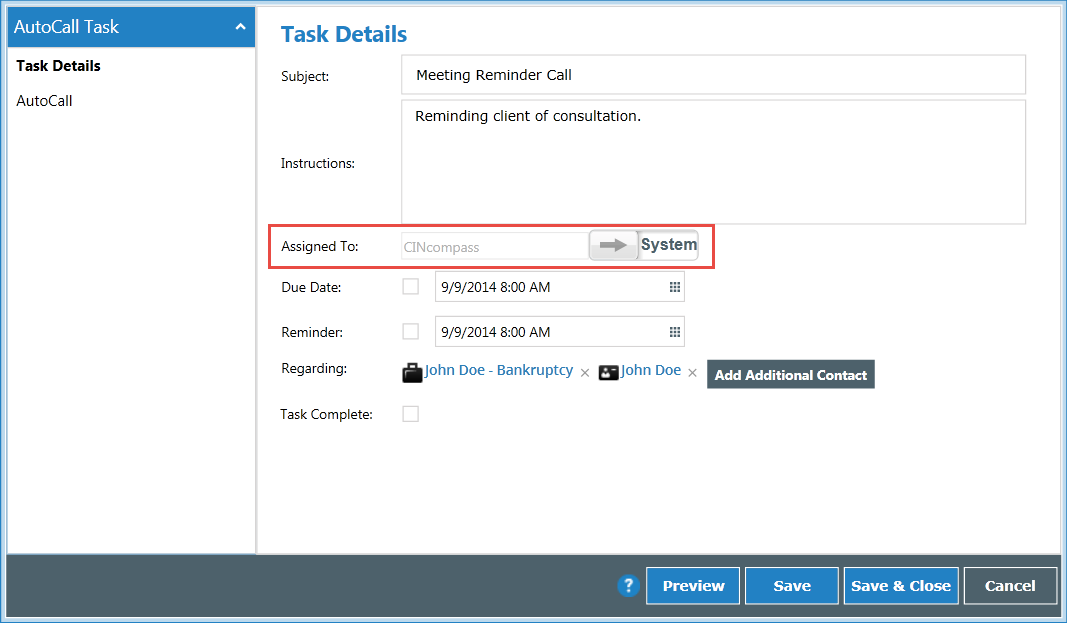Click the Add Additional Contact button
Screen dimensions: 1067x623
(790, 374)
